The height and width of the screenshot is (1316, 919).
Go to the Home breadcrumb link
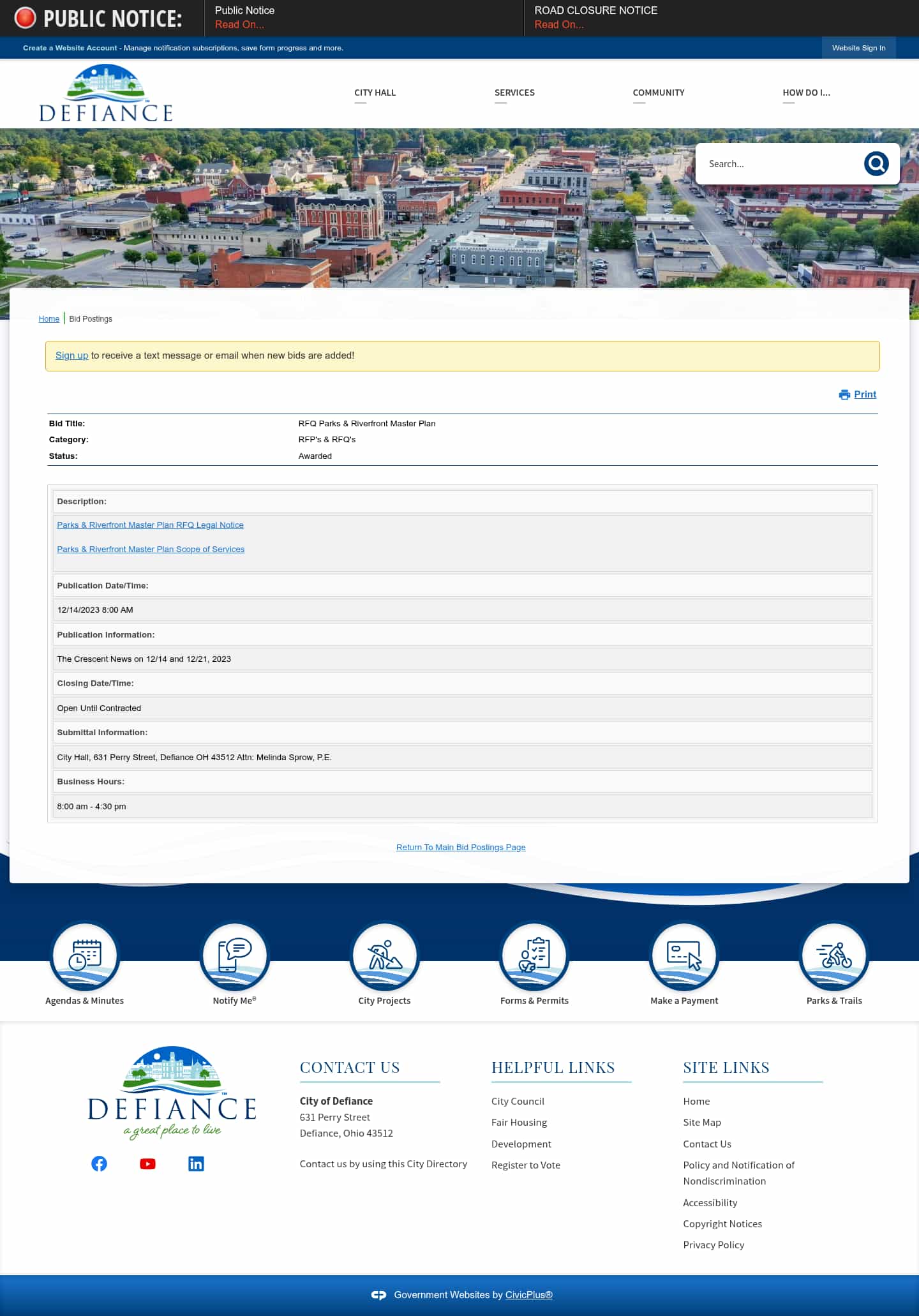click(x=49, y=318)
